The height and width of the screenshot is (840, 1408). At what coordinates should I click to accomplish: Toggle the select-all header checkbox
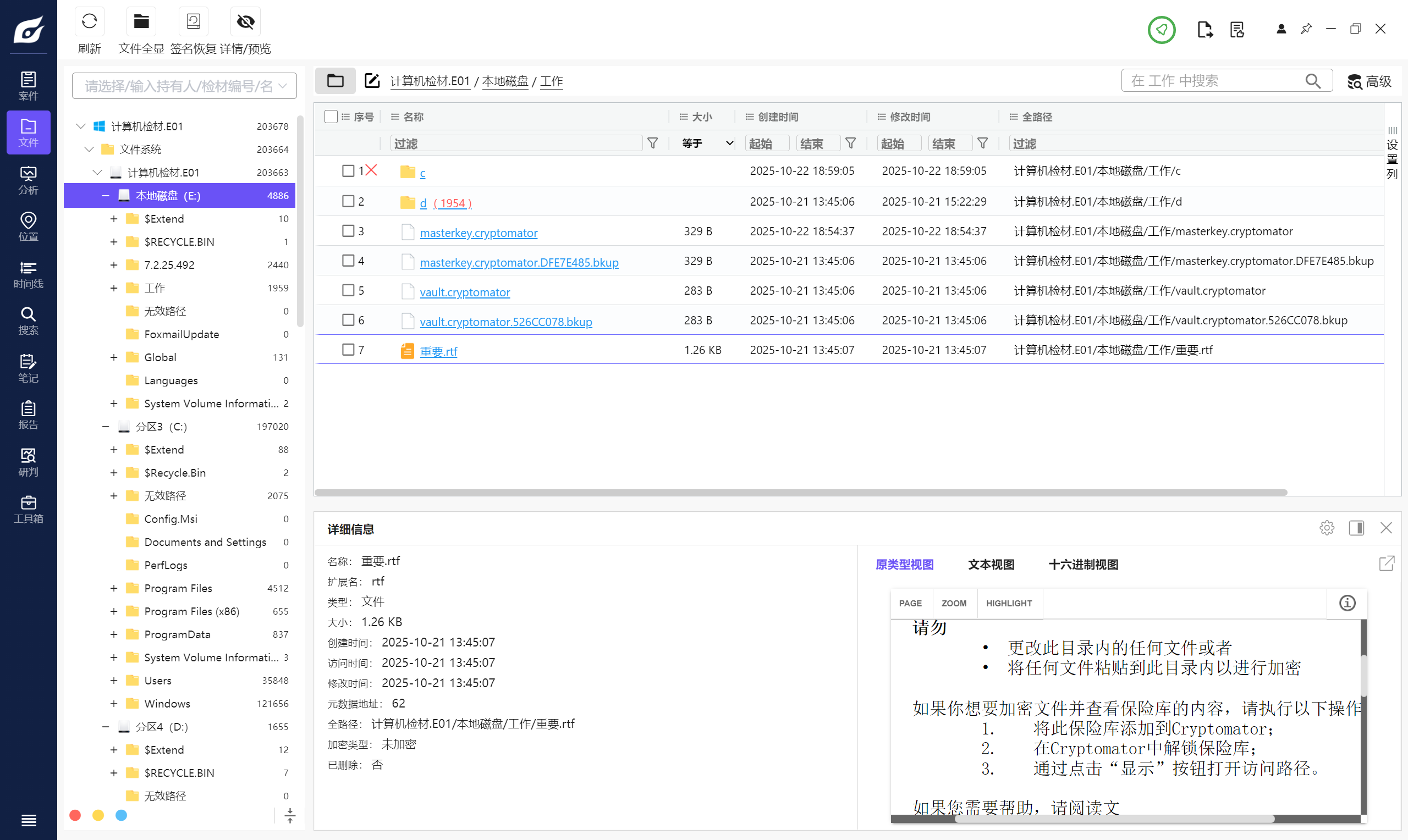tap(331, 117)
